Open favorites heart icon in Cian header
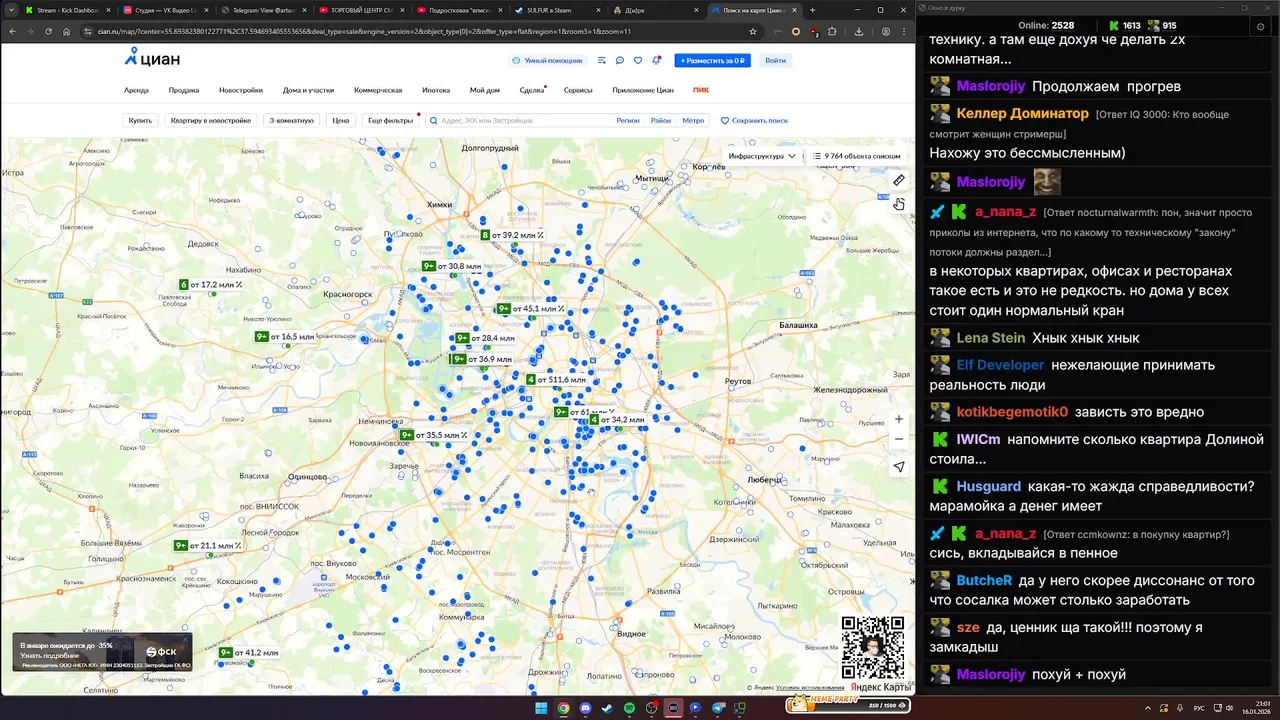Image resolution: width=1280 pixels, height=720 pixels. [x=638, y=60]
